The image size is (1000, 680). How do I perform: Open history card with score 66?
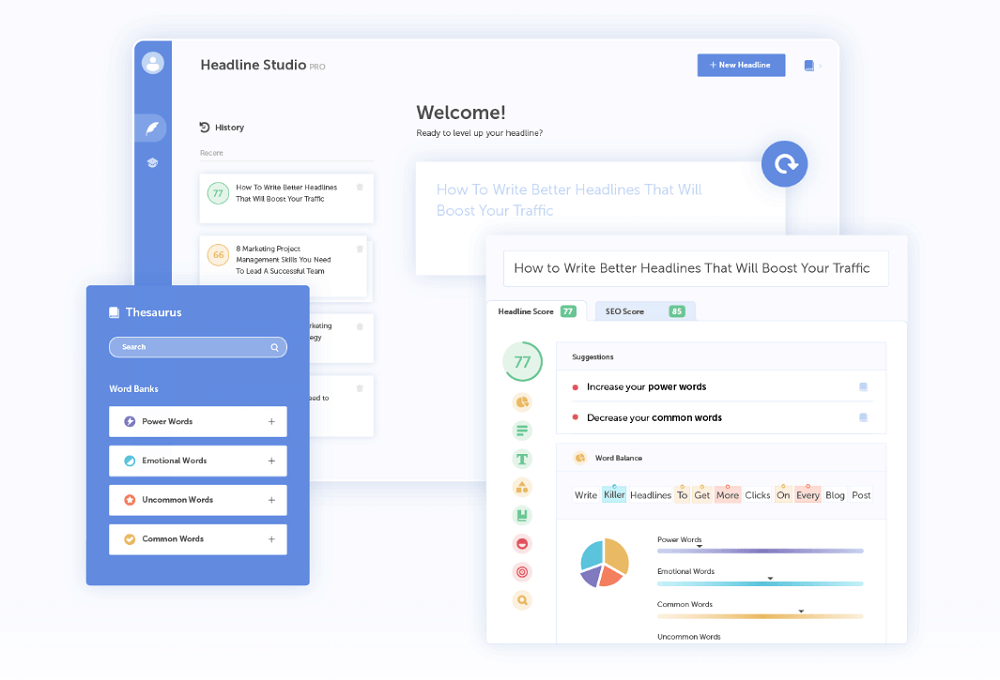click(283, 266)
